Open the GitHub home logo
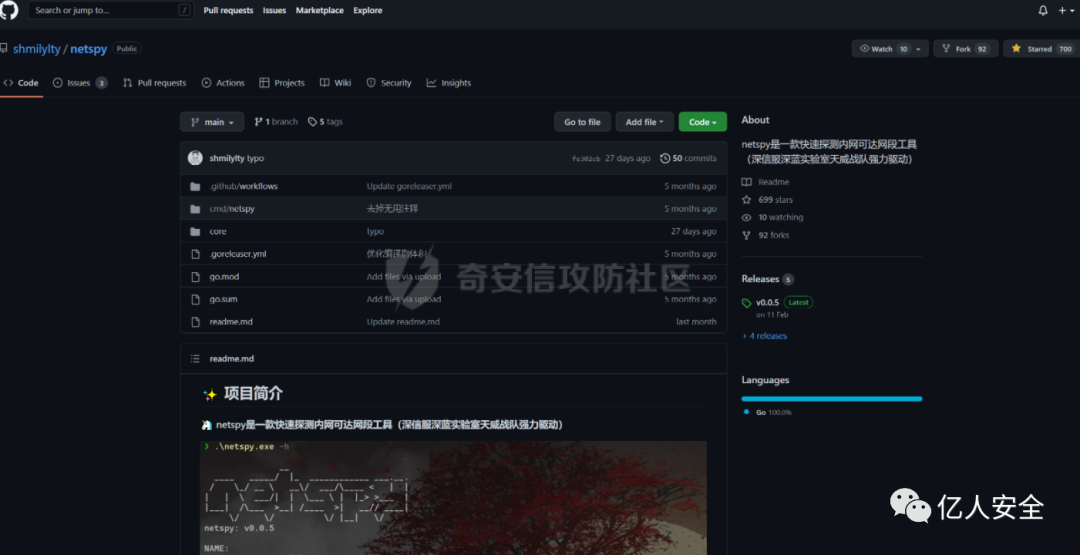This screenshot has width=1080, height=555. click(x=8, y=10)
